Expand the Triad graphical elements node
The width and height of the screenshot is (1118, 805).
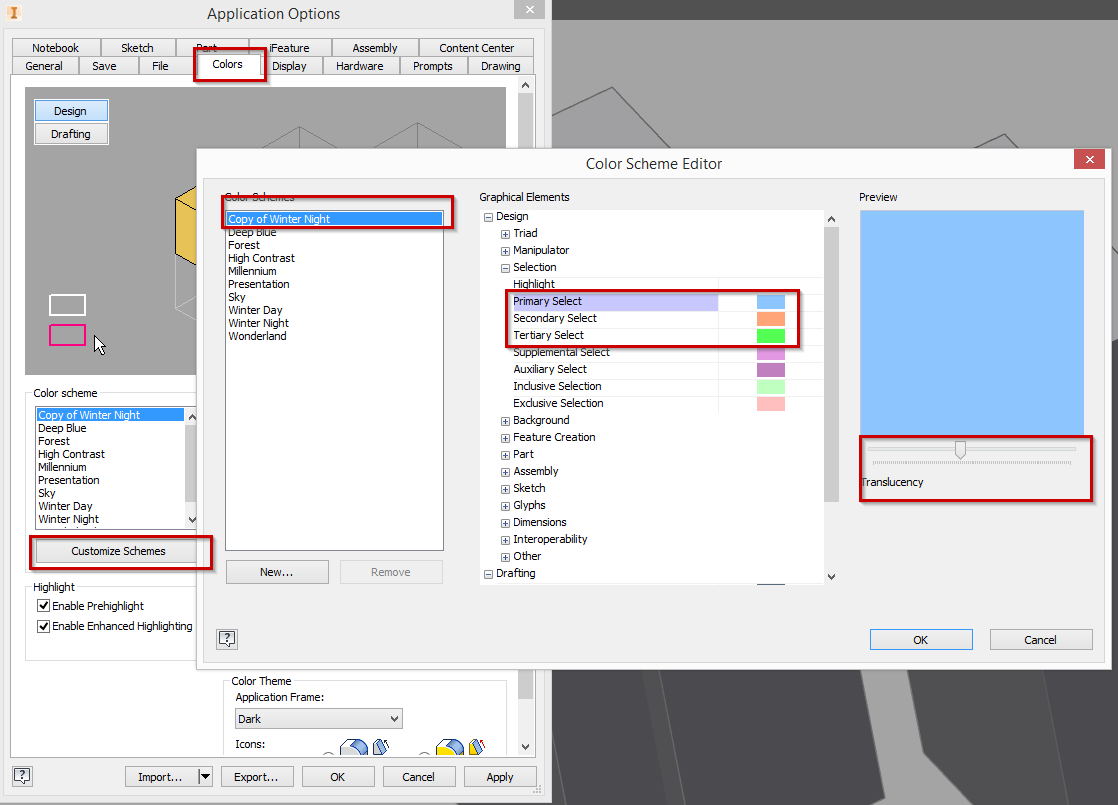504,233
